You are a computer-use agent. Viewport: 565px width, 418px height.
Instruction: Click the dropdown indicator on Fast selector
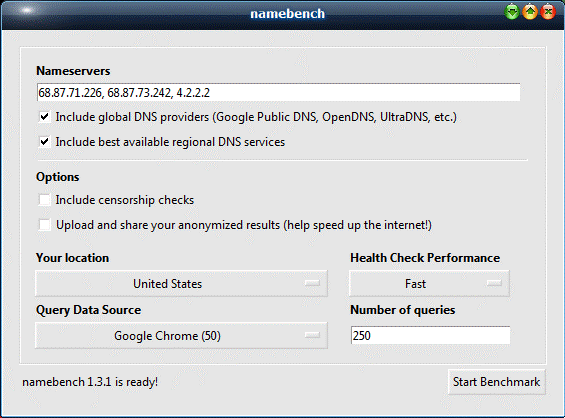494,283
